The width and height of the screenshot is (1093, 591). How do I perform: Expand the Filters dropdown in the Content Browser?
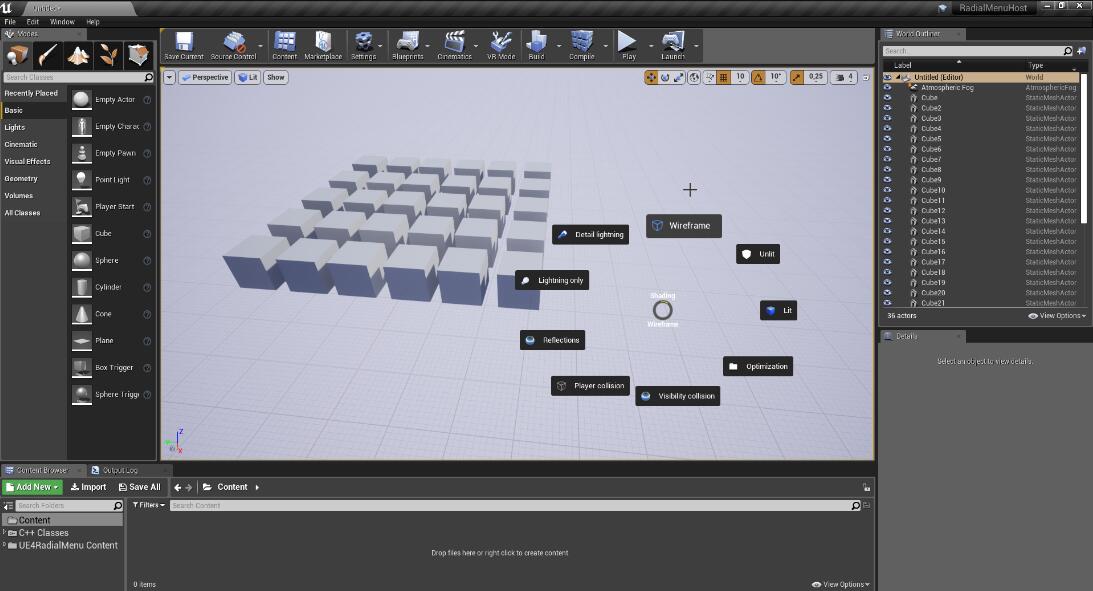[x=149, y=506]
